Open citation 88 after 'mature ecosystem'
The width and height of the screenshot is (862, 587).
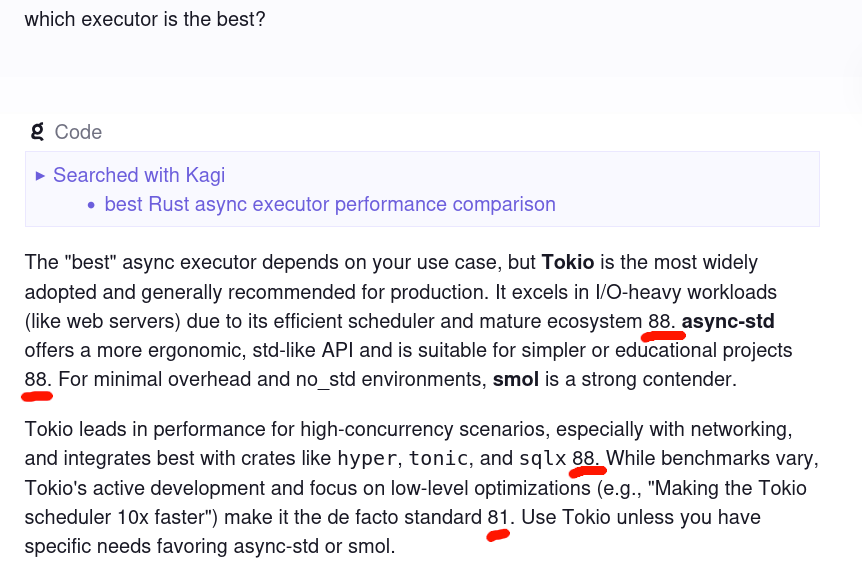tap(659, 322)
